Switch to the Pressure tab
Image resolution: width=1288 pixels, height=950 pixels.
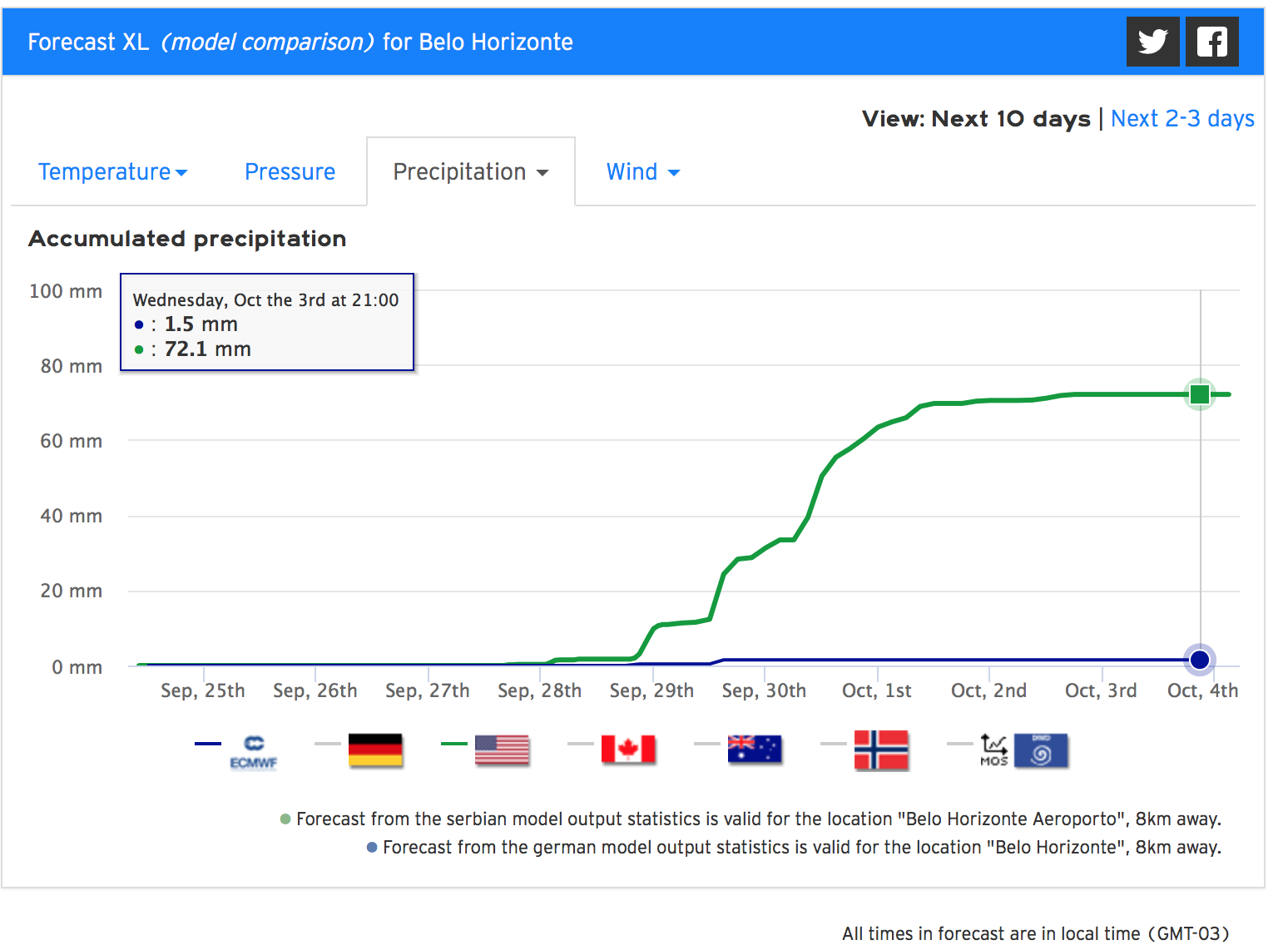[290, 172]
